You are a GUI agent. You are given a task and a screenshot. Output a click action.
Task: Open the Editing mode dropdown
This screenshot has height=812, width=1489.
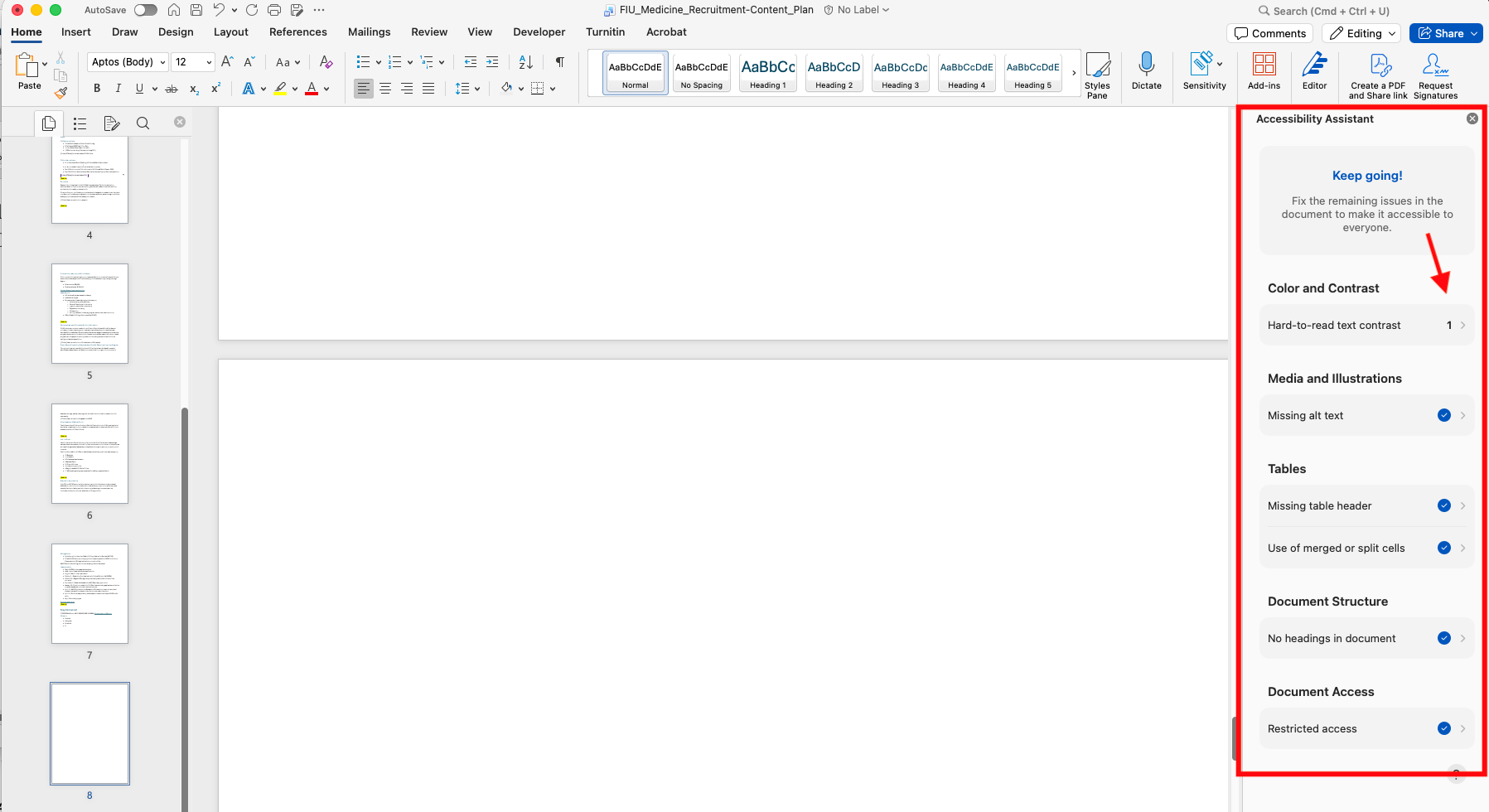click(1361, 33)
